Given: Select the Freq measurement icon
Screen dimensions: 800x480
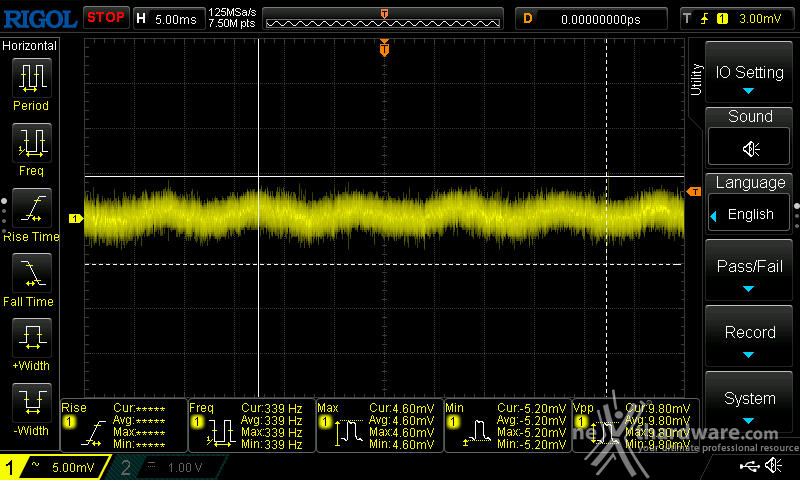Looking at the screenshot, I should point(32,143).
